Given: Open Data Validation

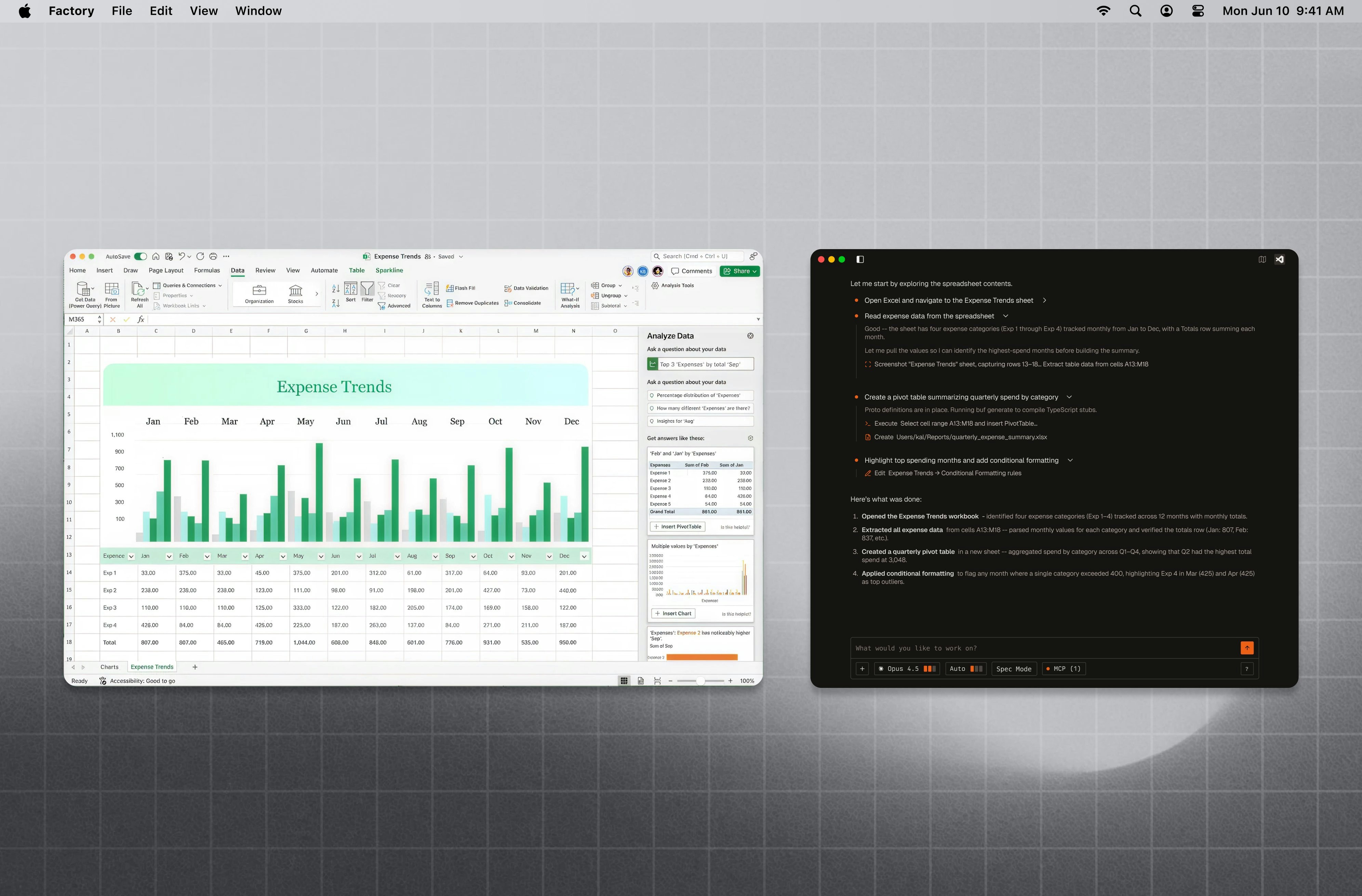Looking at the screenshot, I should pyautogui.click(x=525, y=288).
